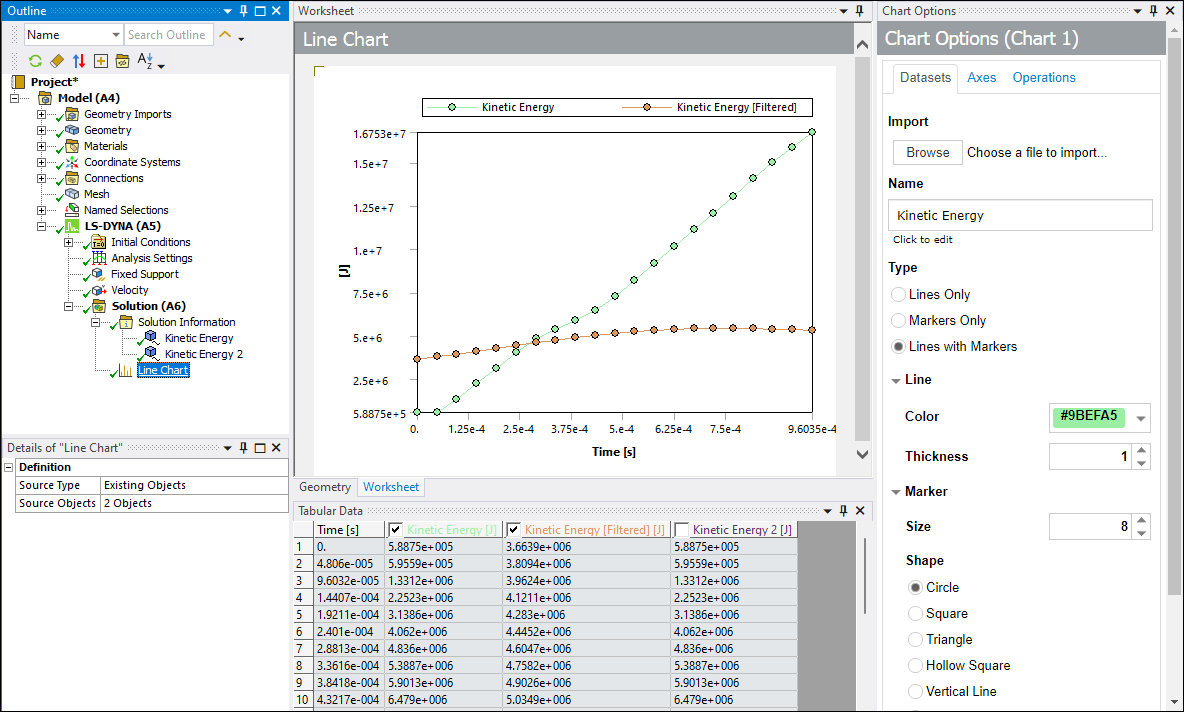The height and width of the screenshot is (712, 1184).
Task: Switch to the Axes tab
Action: pyautogui.click(x=981, y=78)
